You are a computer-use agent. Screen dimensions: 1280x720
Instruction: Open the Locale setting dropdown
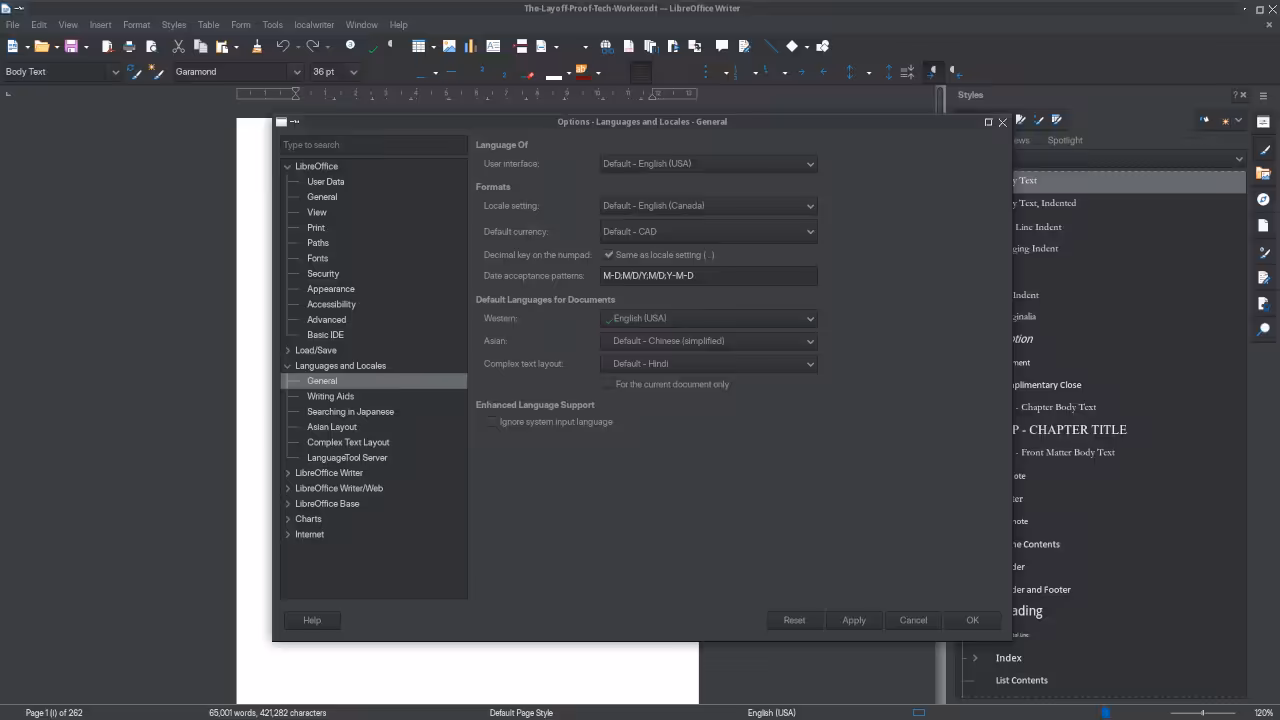pos(708,206)
